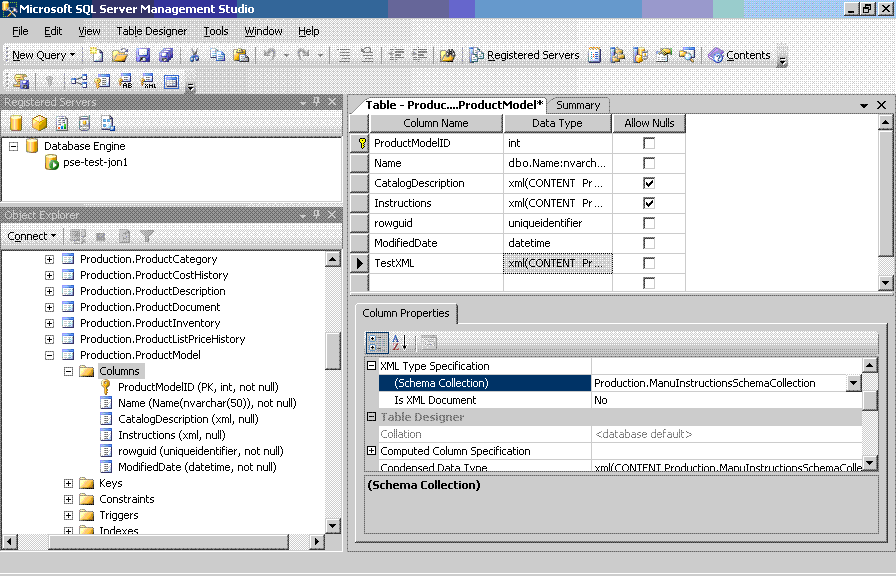Click the table grid scroll up arrow
Screen dimensions: 896x576
885,122
